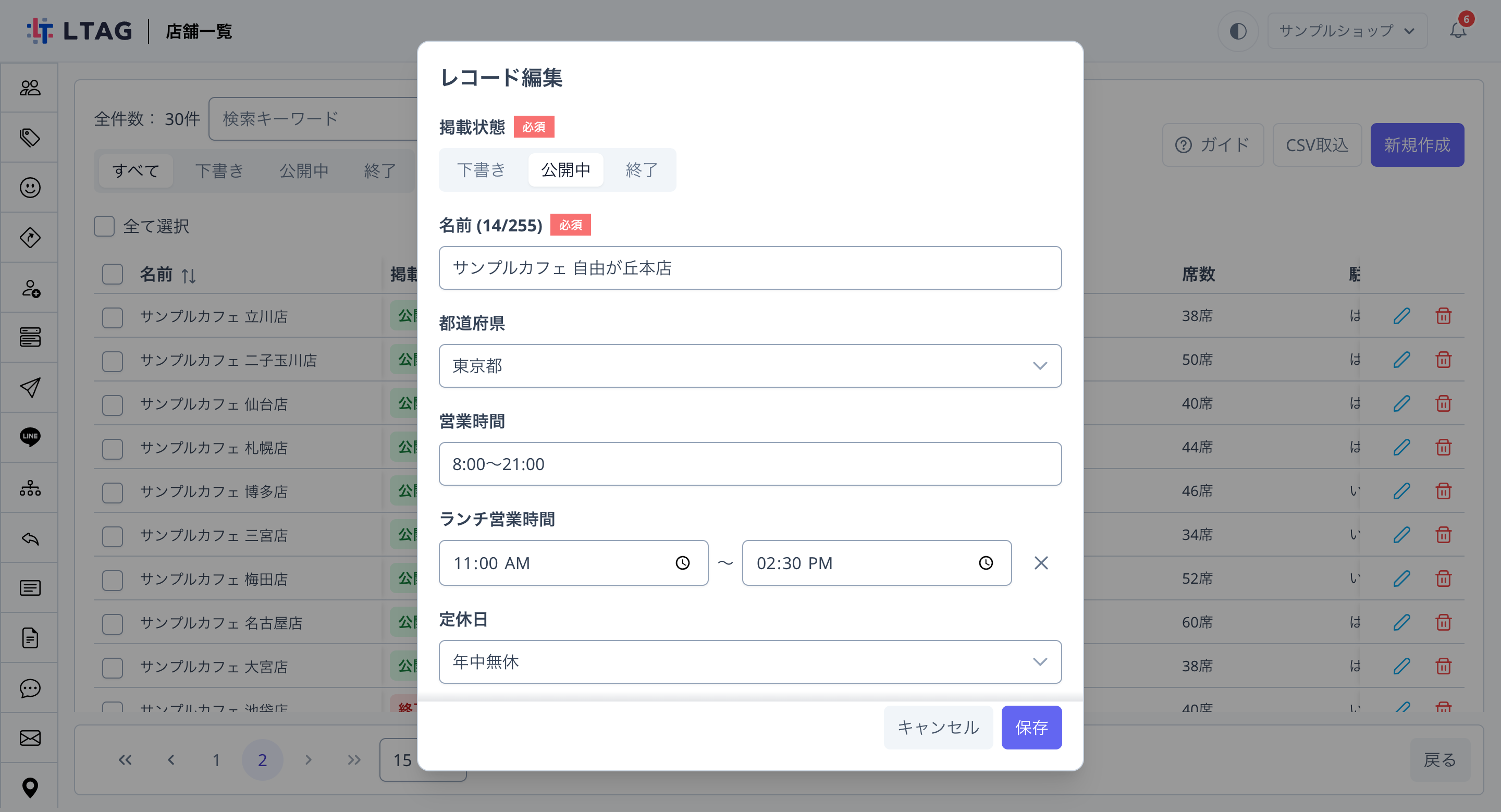Click the 新規作成 button
1501x812 pixels.
pyautogui.click(x=1417, y=144)
